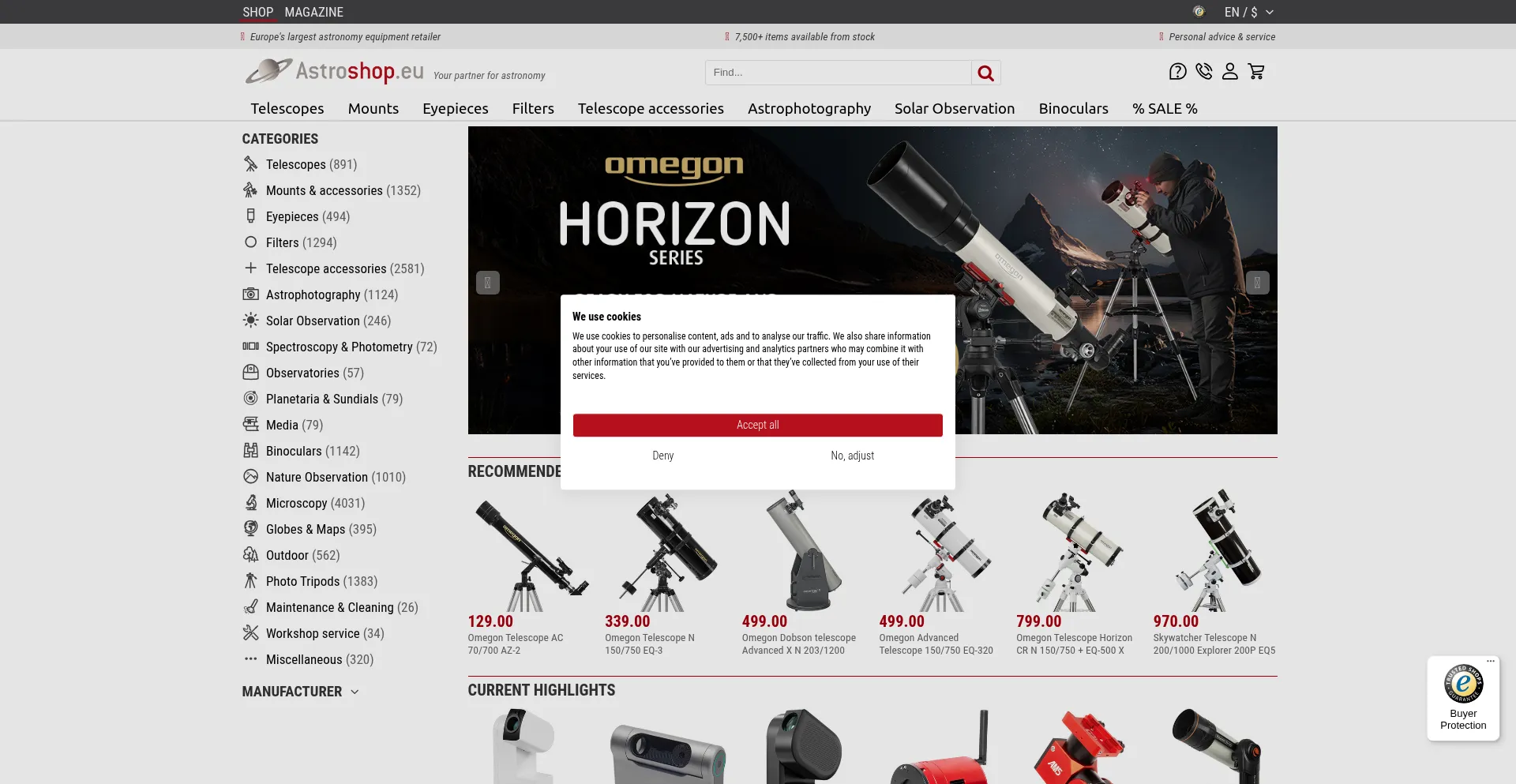Image resolution: width=1516 pixels, height=784 pixels.
Task: Select the Astrophotography camera icon
Action: [x=250, y=294]
